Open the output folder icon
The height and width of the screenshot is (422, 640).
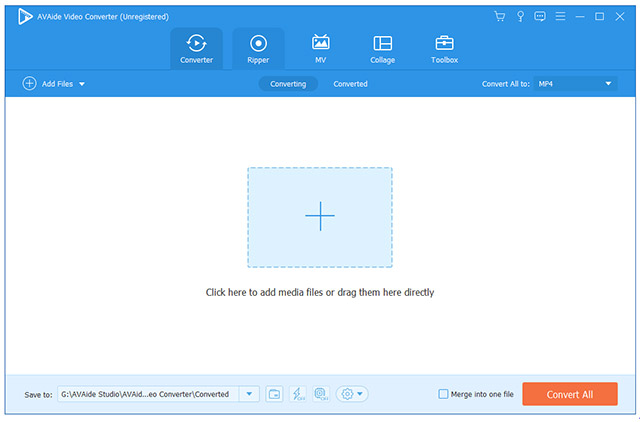tap(275, 394)
